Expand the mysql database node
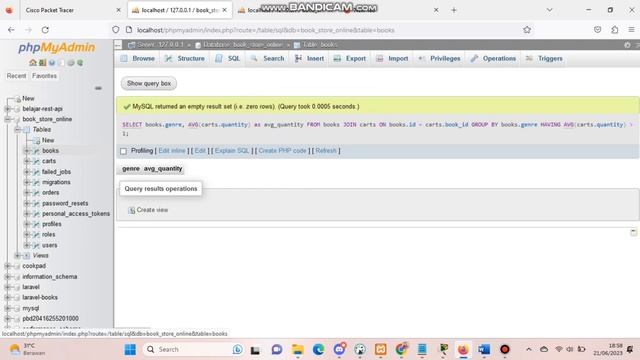This screenshot has width=640, height=360. pos(7,308)
